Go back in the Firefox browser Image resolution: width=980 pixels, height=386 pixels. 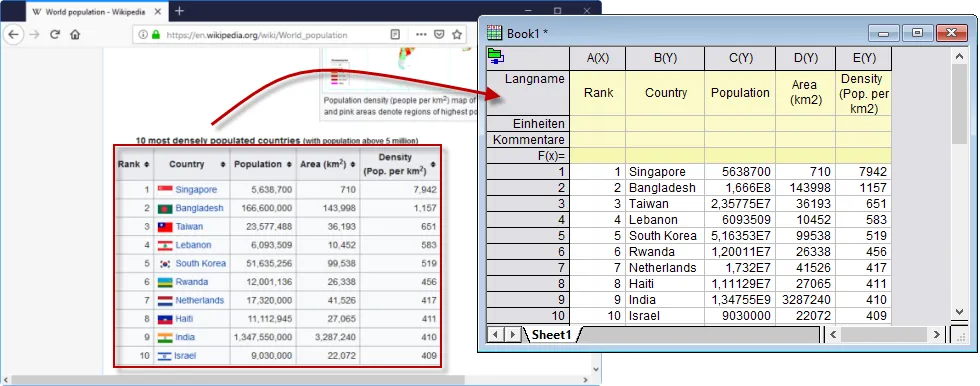[x=13, y=34]
